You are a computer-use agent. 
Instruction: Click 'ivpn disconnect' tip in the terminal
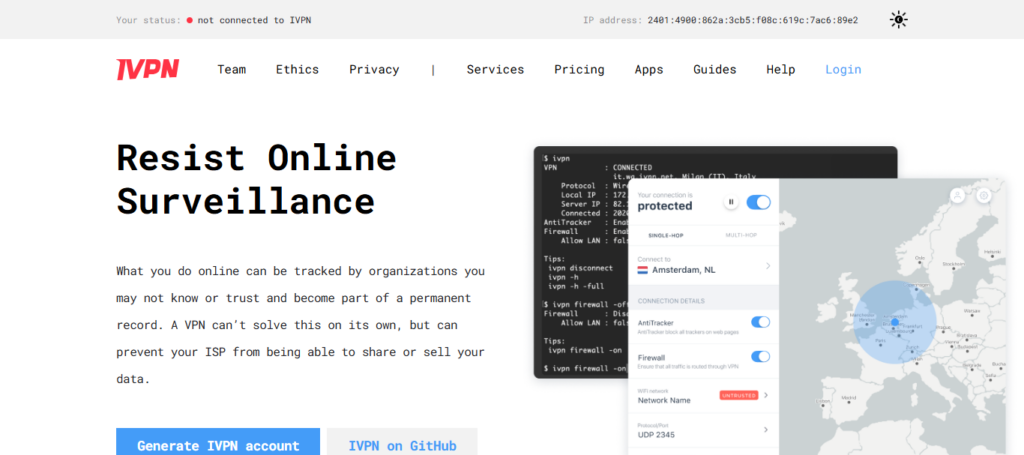[581, 268]
